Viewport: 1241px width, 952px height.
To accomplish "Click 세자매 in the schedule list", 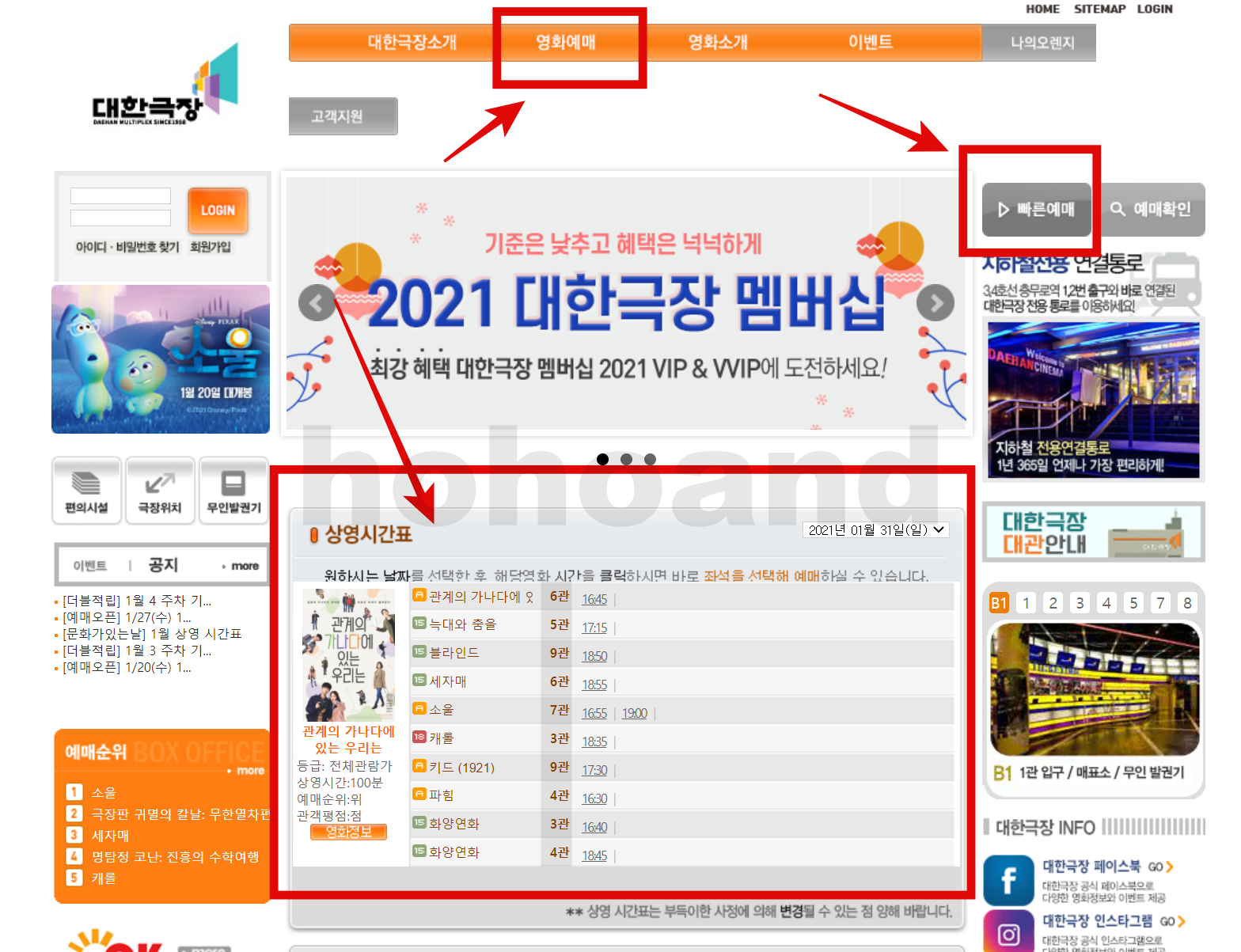I will 448,681.
